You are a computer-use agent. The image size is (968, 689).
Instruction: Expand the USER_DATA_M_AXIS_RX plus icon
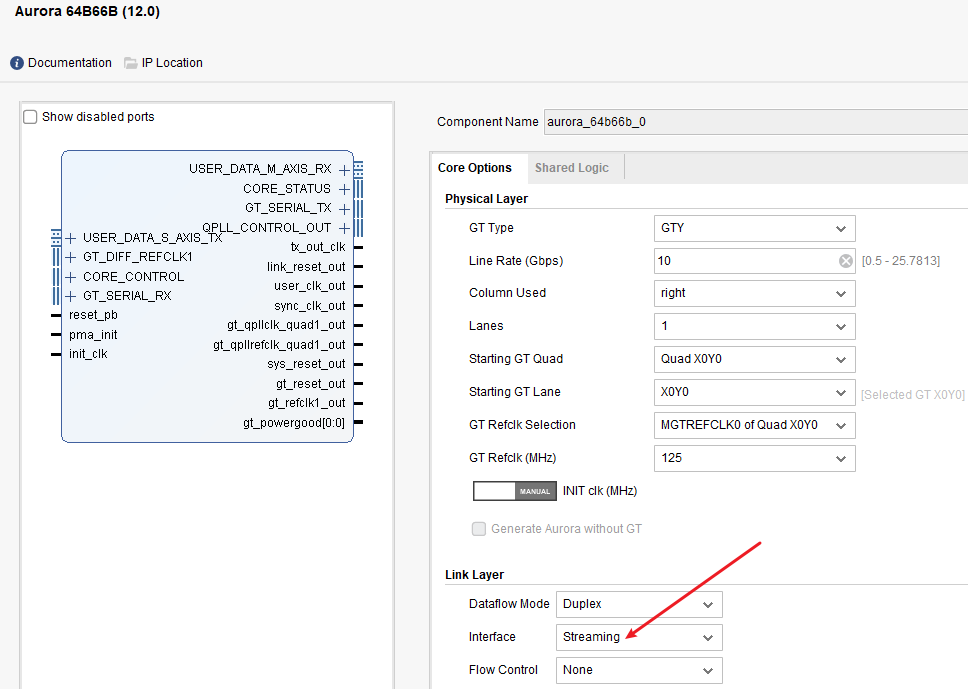click(344, 170)
